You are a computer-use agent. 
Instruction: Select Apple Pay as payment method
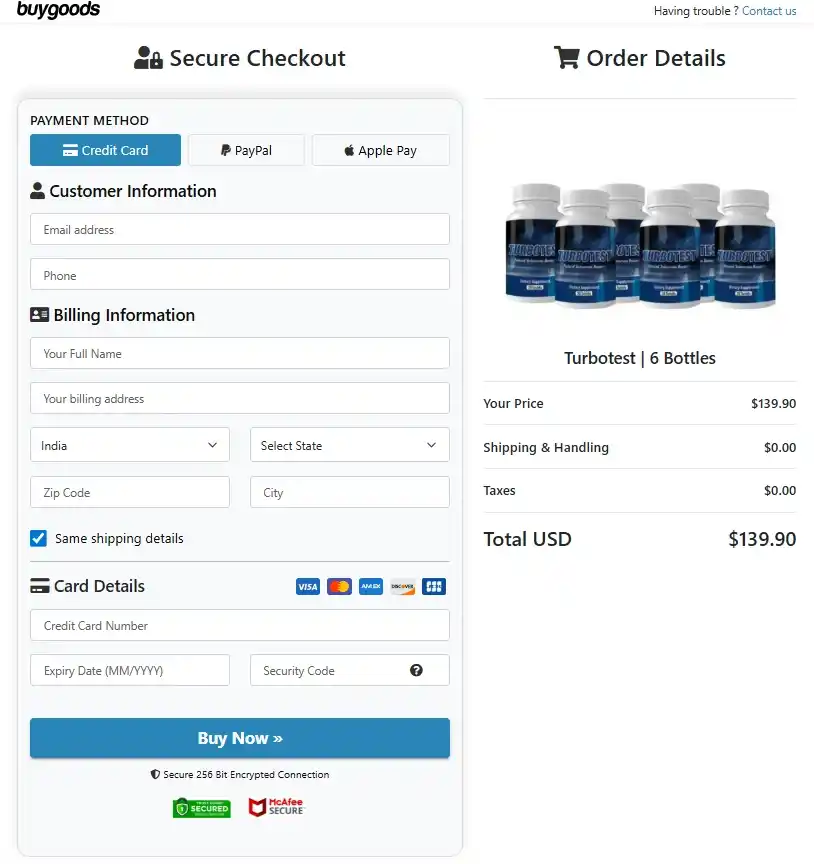(380, 149)
